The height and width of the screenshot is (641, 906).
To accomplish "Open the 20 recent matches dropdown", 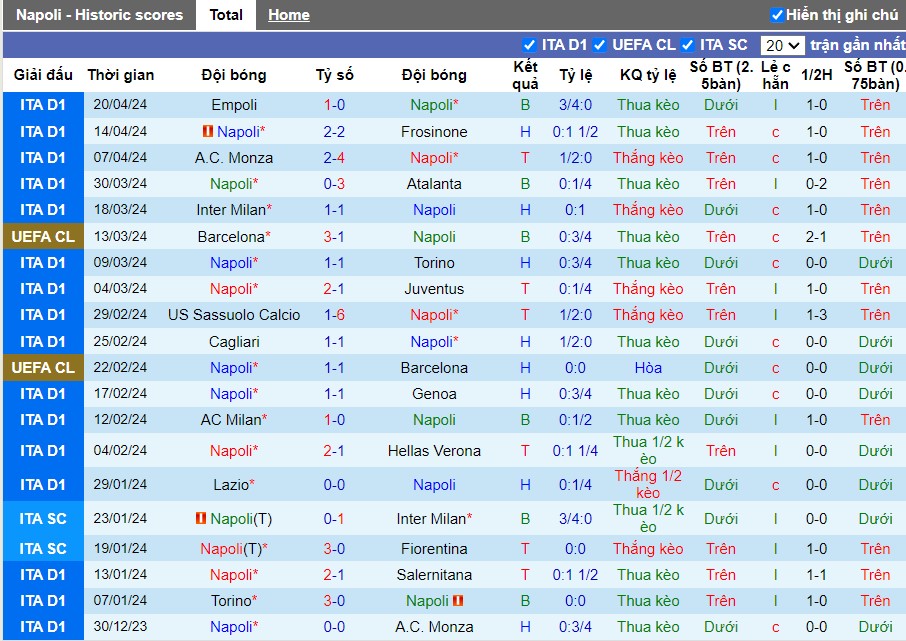I will (x=782, y=45).
